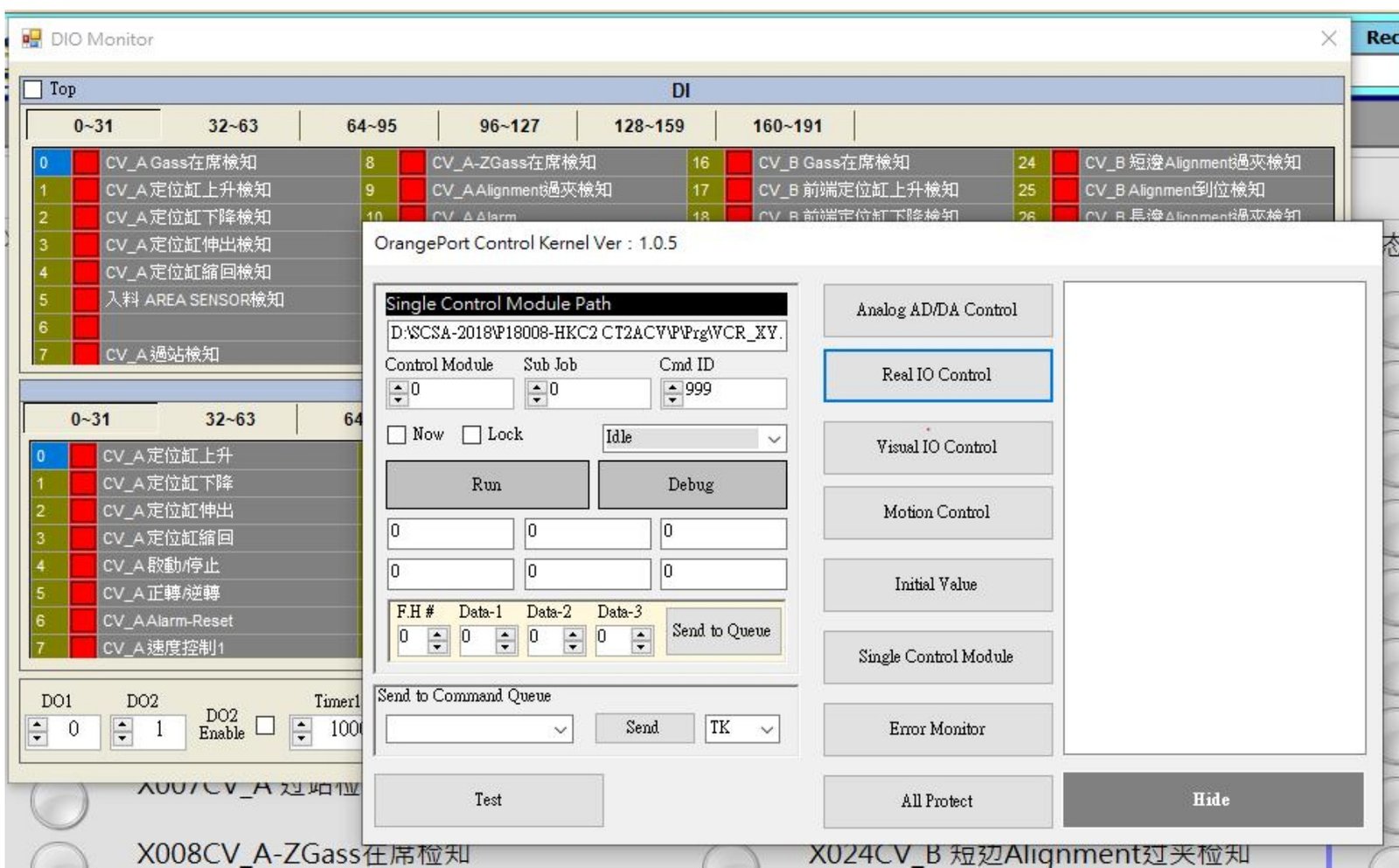Click the All Protect button

[x=937, y=801]
